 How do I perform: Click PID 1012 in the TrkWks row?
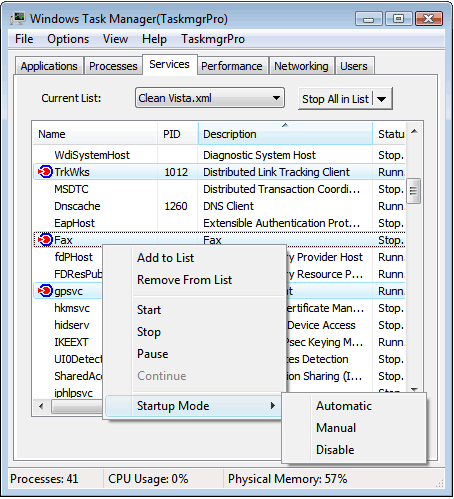click(176, 172)
